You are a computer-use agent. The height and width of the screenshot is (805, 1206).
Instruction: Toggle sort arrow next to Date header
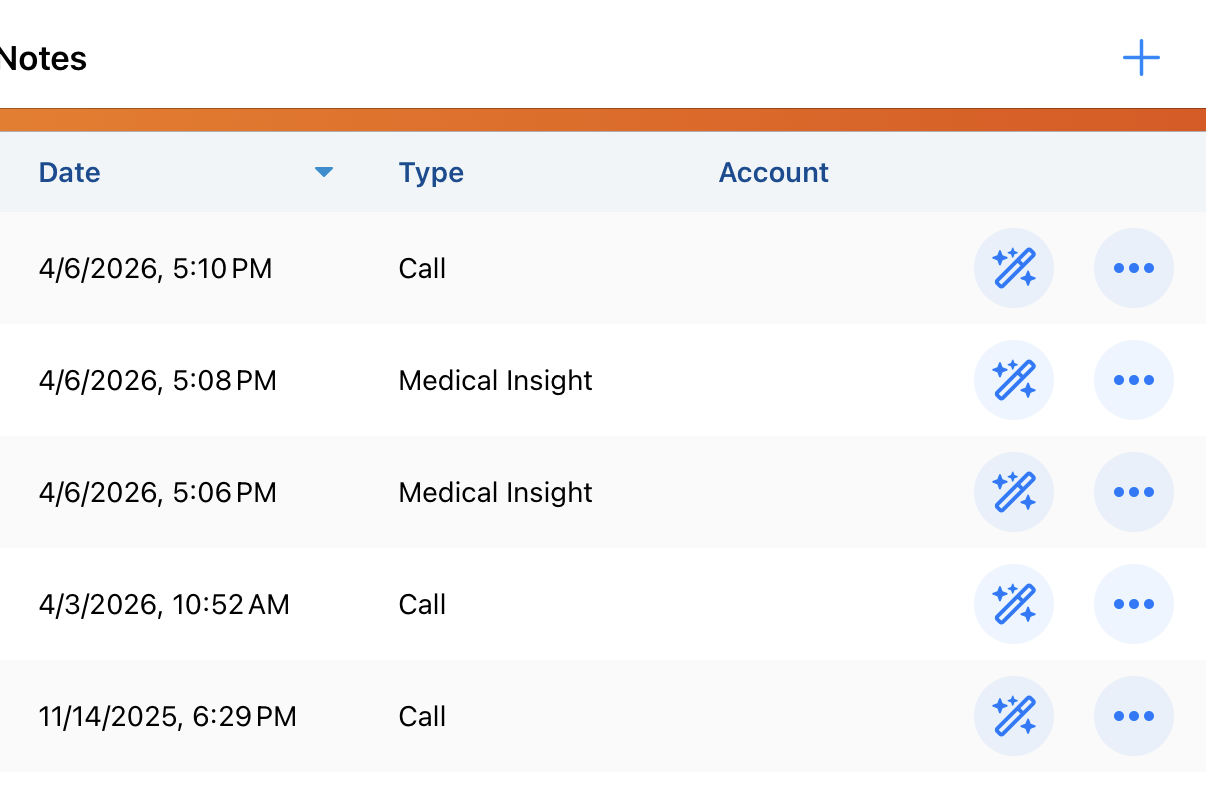(x=323, y=172)
